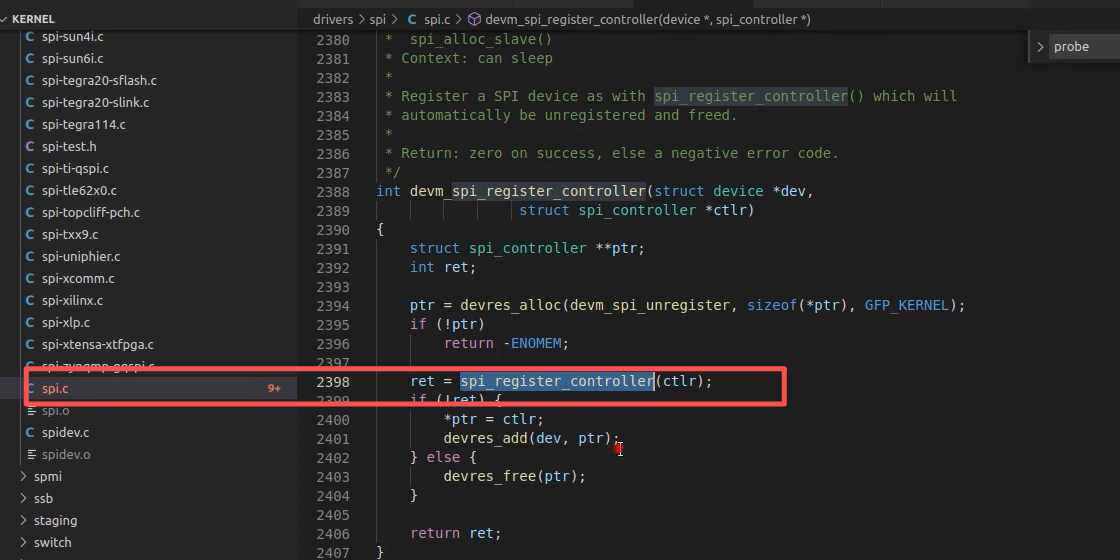
Task: Open spi-xtensa-xtfpga.c file
Action: pyautogui.click(x=98, y=345)
